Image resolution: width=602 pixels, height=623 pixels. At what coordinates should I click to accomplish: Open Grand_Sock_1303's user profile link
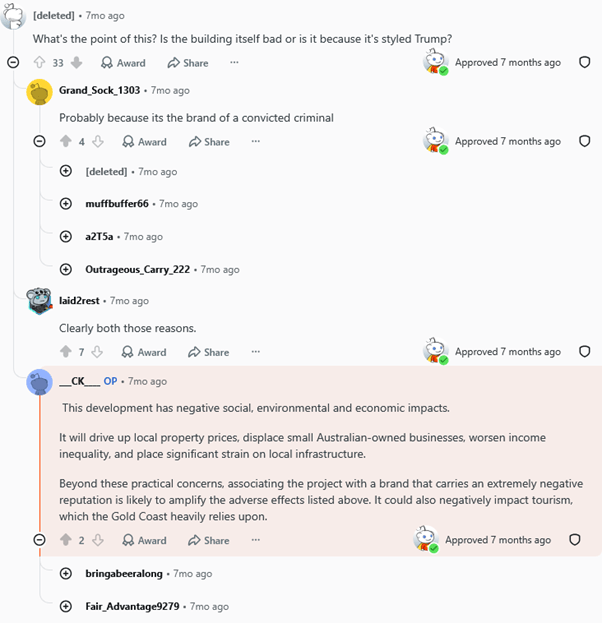(99, 90)
